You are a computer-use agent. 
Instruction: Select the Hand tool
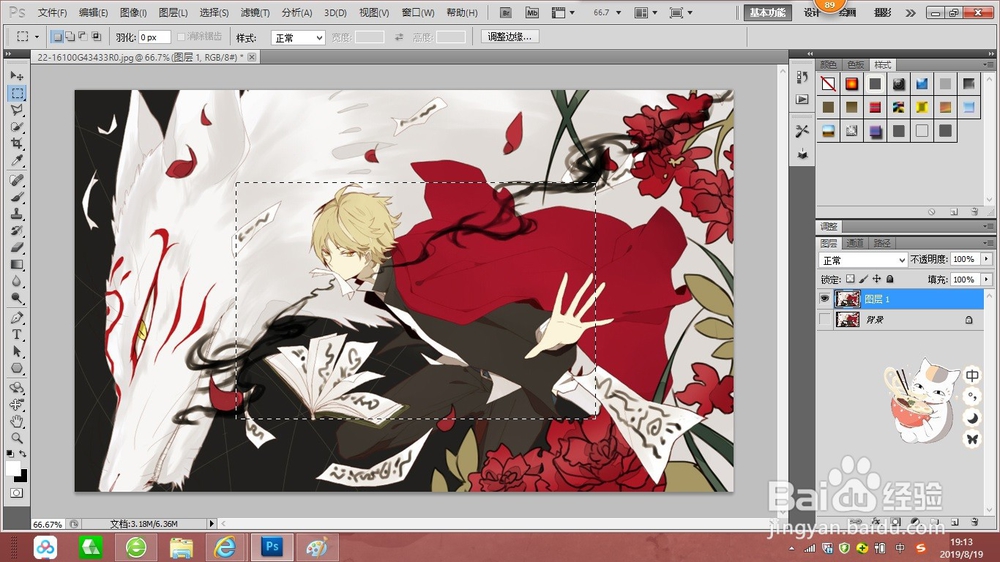click(17, 421)
